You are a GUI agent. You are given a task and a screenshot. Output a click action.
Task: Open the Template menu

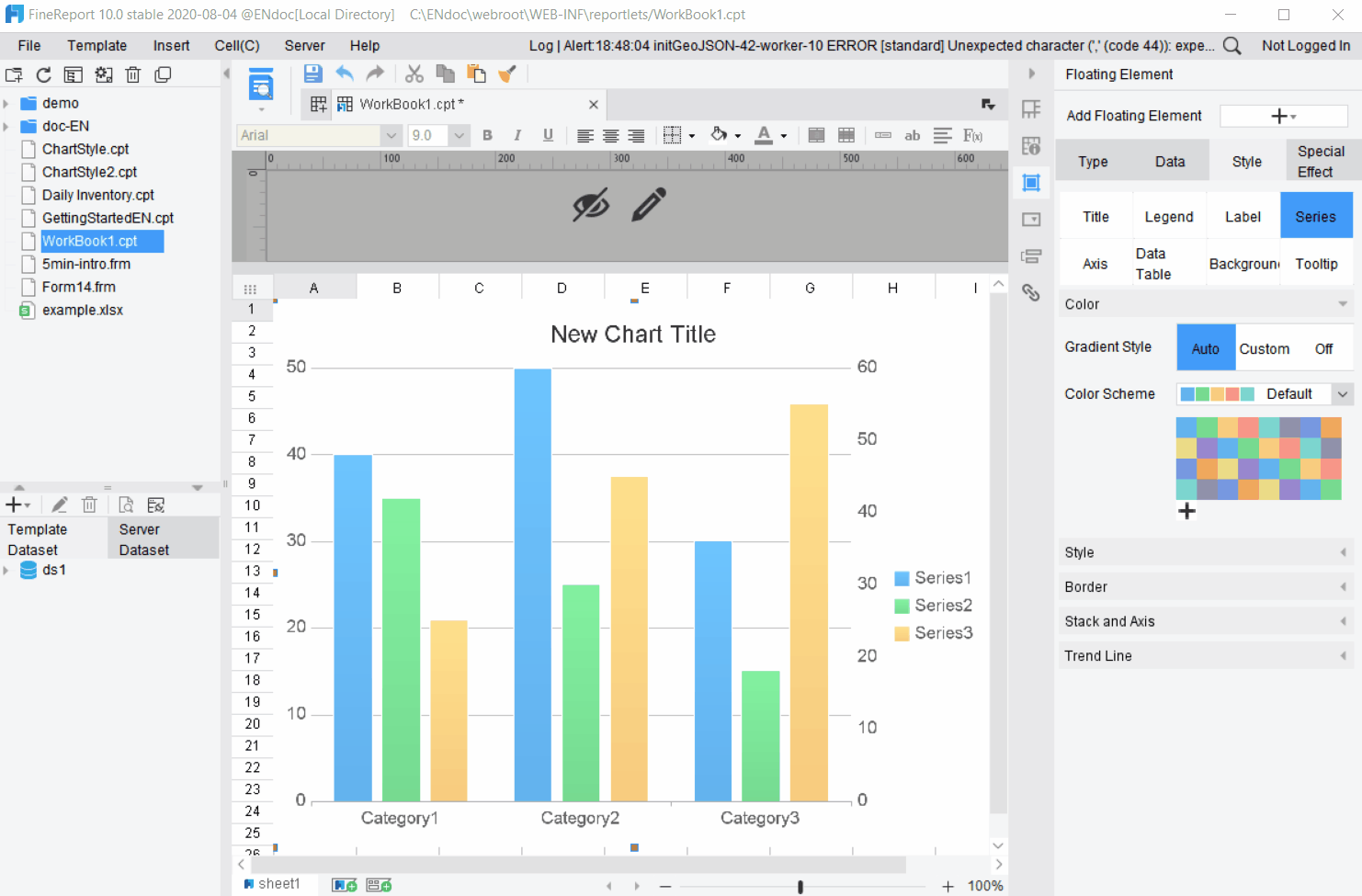(96, 46)
